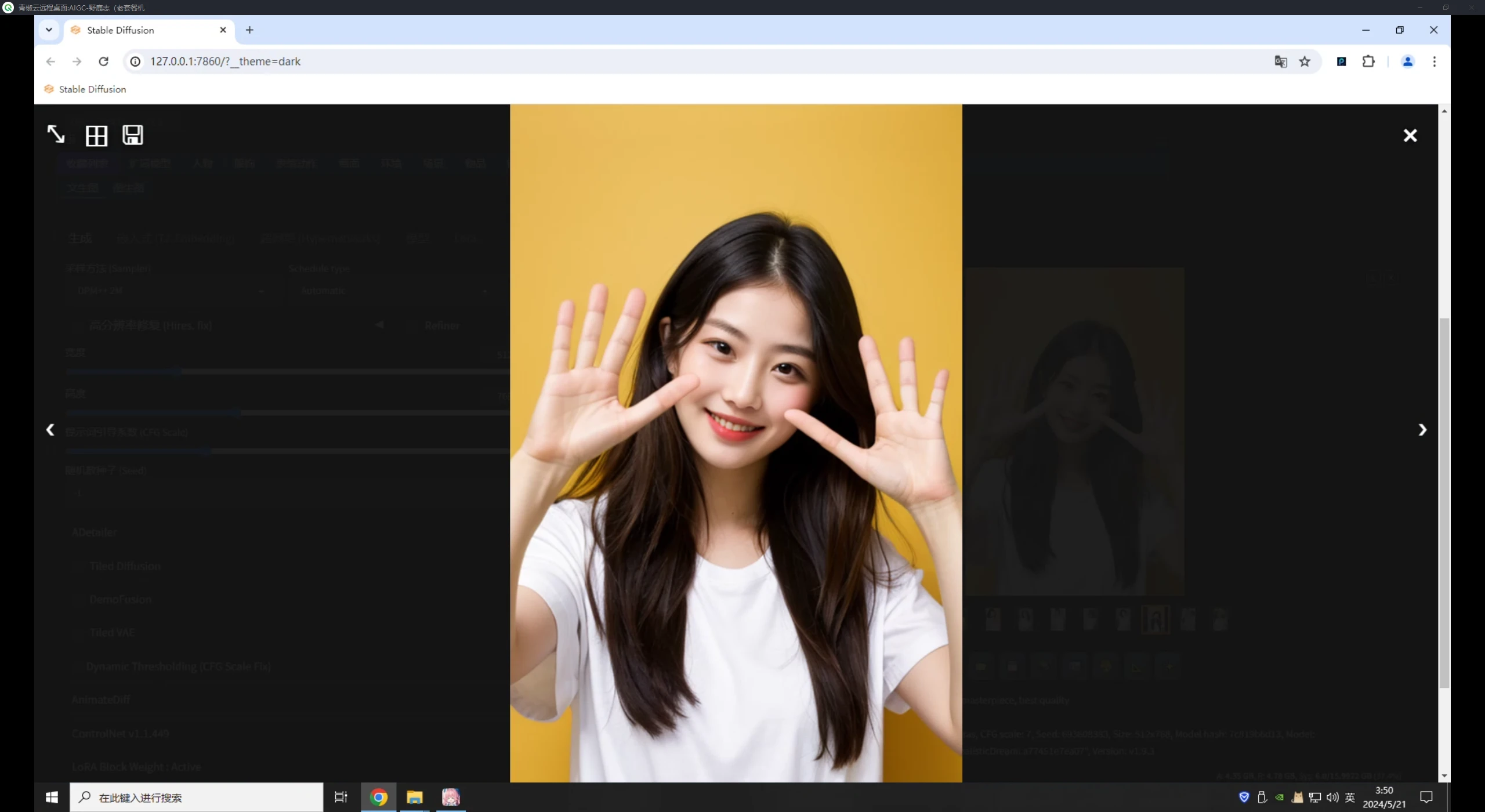View site information for 127.0.0.1

(135, 61)
